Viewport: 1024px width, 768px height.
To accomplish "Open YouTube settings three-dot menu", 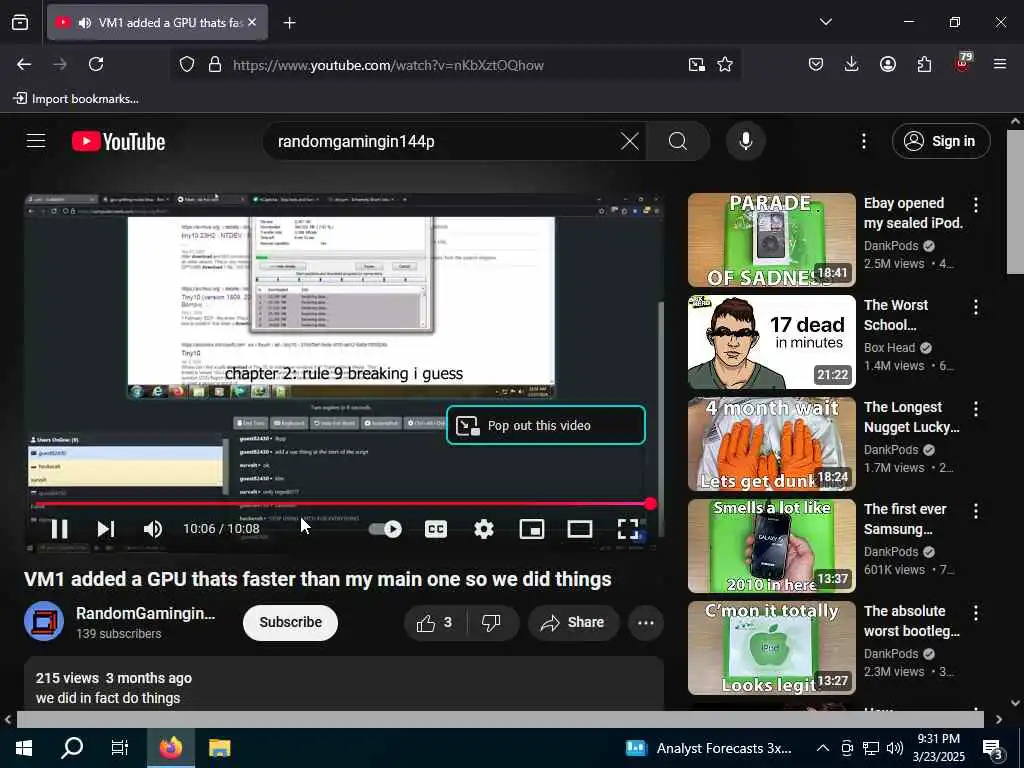I will (x=864, y=141).
